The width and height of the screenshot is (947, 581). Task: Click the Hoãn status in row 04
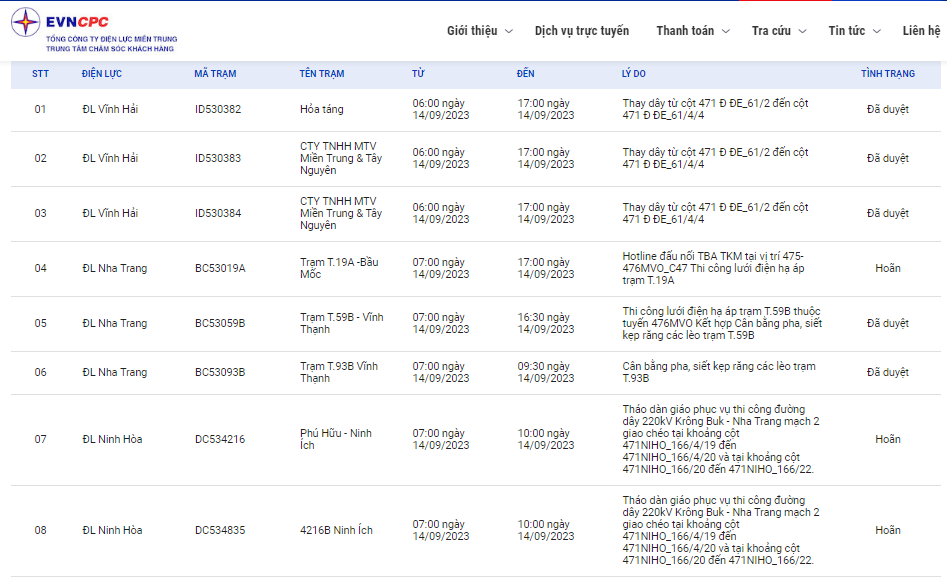(x=887, y=268)
